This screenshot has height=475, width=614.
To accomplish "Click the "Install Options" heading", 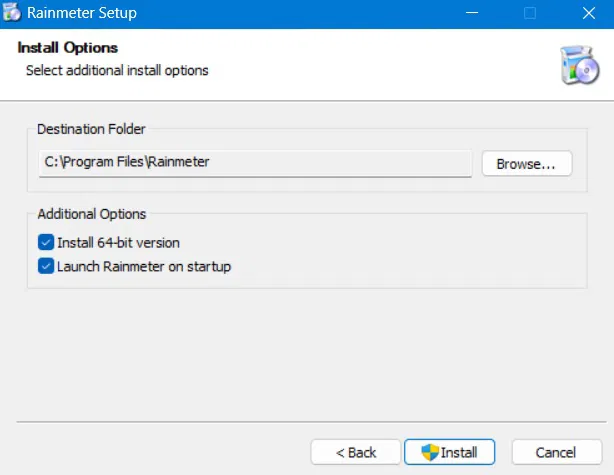I will pyautogui.click(x=68, y=48).
